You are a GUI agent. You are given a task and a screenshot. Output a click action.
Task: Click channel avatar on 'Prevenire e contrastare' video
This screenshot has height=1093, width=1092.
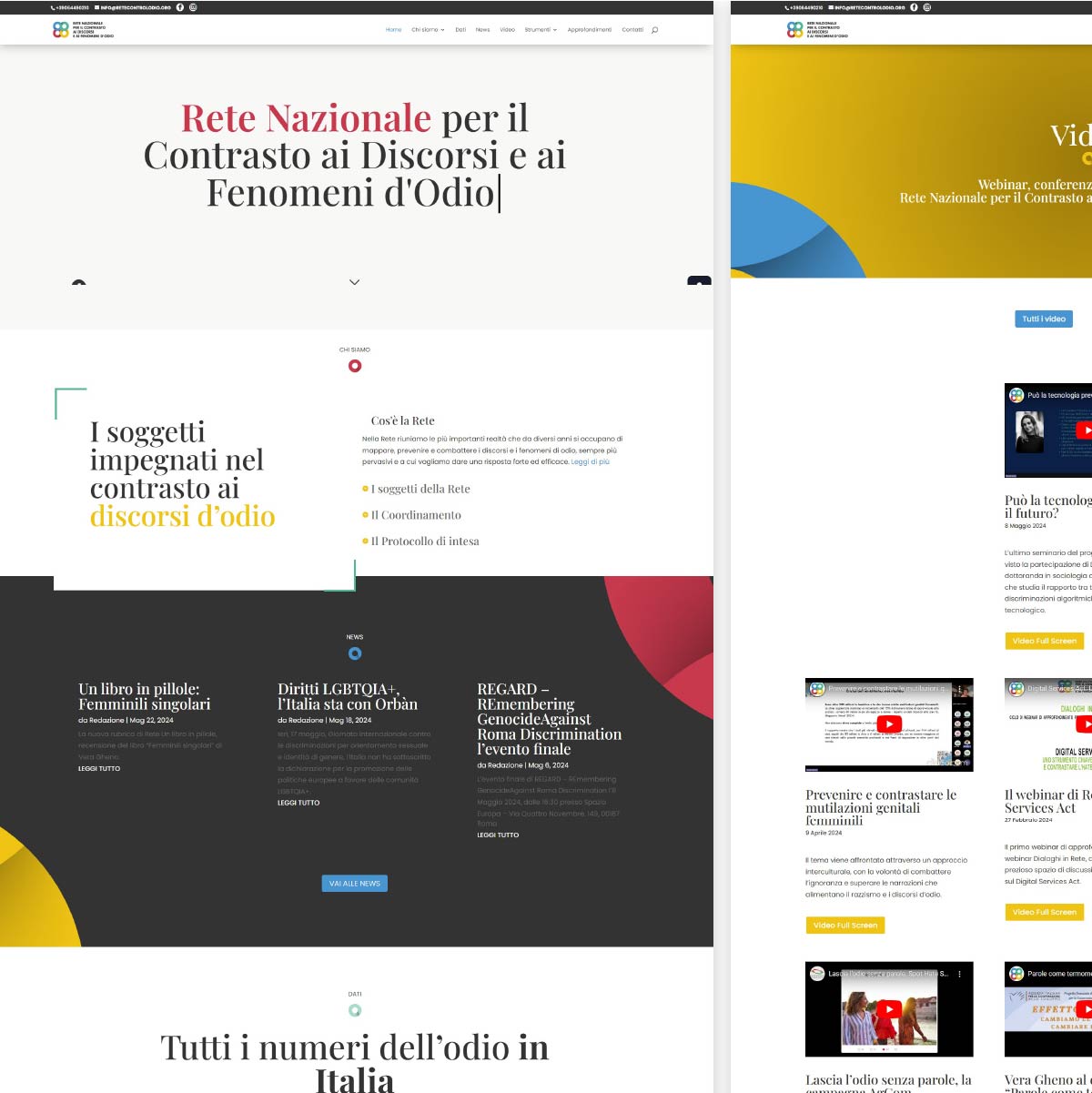817,689
